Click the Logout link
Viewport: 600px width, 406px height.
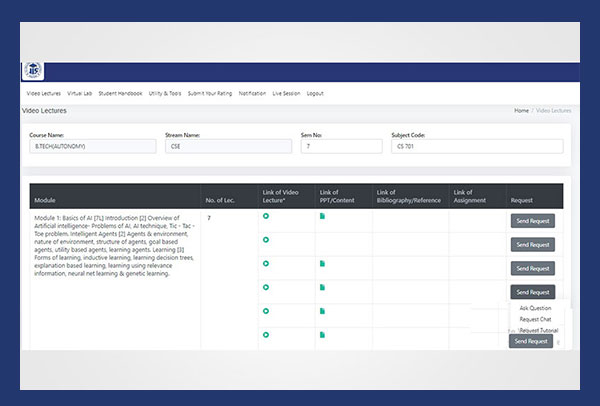[x=316, y=93]
